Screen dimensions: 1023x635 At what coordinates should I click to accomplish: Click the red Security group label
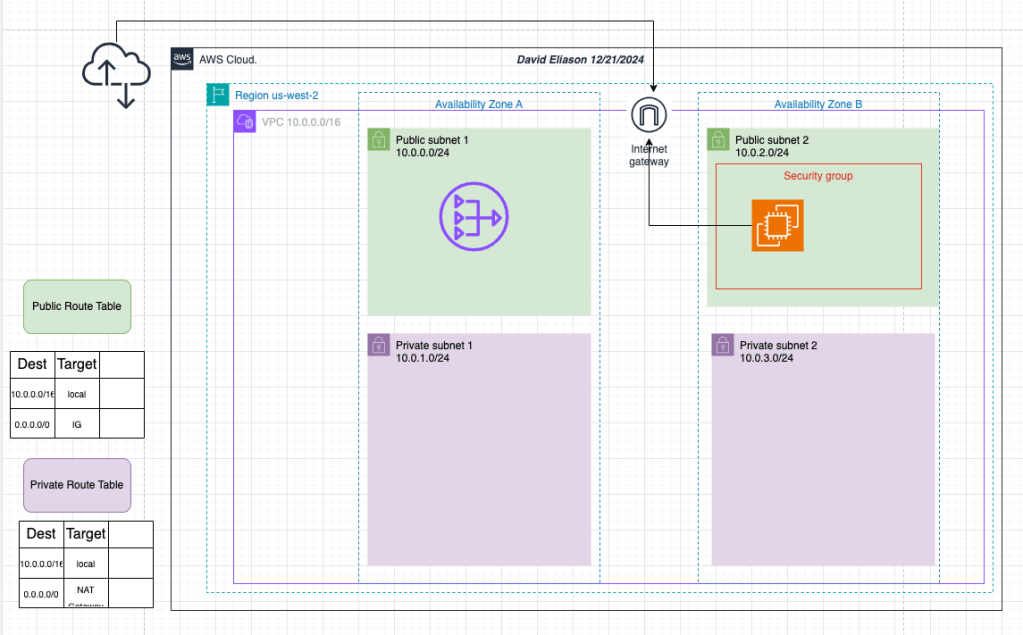click(817, 176)
